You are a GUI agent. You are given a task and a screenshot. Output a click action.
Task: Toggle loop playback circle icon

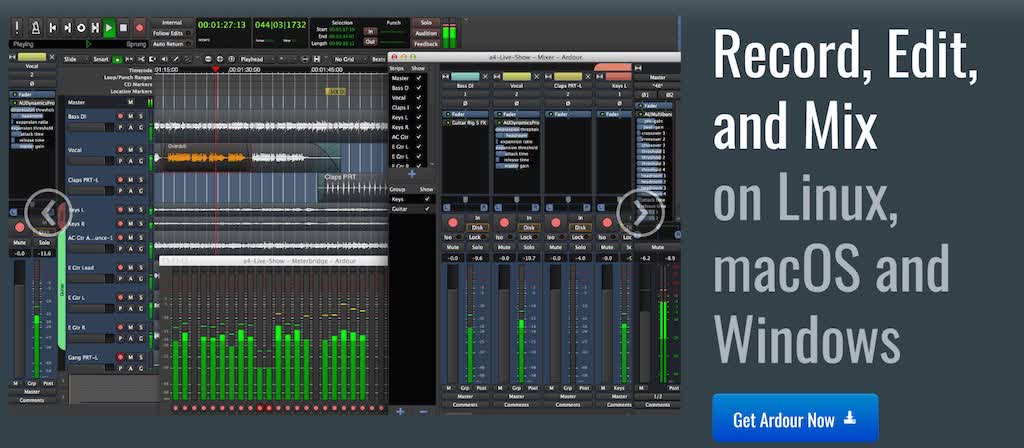tap(81, 27)
